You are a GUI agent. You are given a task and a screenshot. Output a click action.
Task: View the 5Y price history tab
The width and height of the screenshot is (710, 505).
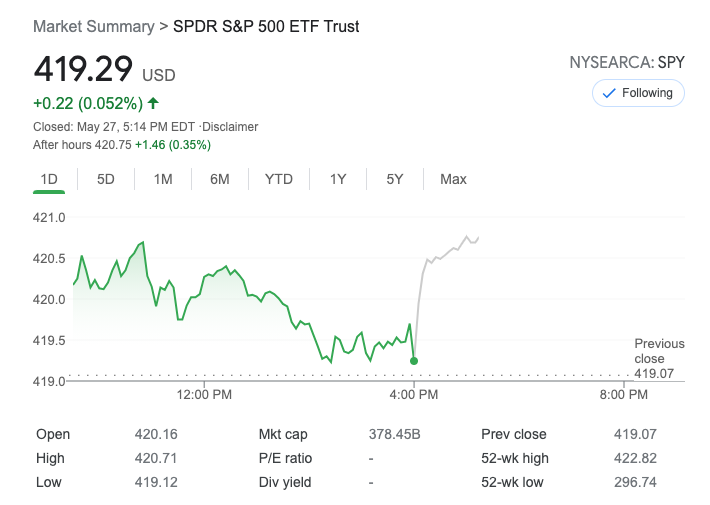395,179
